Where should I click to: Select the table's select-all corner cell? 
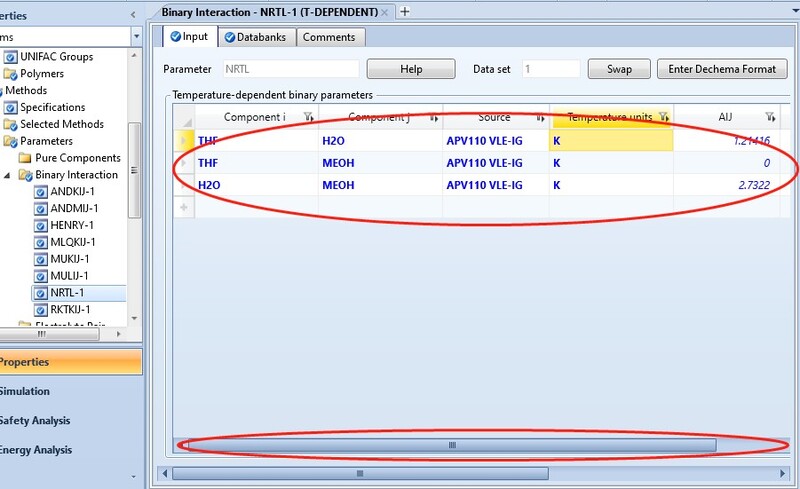click(x=184, y=117)
